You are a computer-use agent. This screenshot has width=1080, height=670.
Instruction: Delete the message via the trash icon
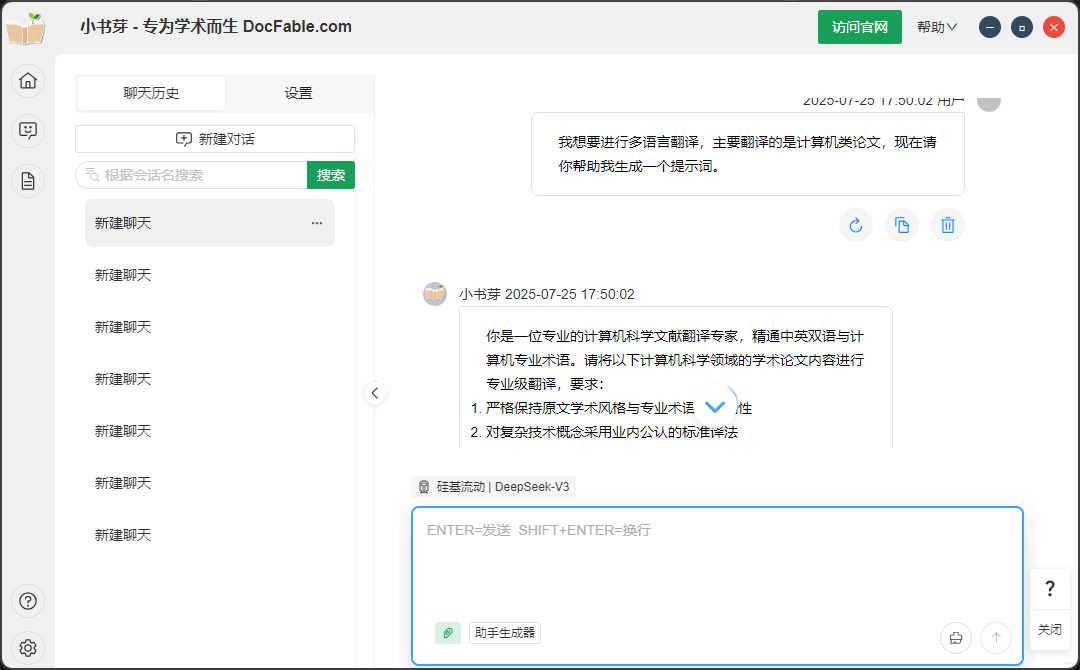[x=948, y=225]
